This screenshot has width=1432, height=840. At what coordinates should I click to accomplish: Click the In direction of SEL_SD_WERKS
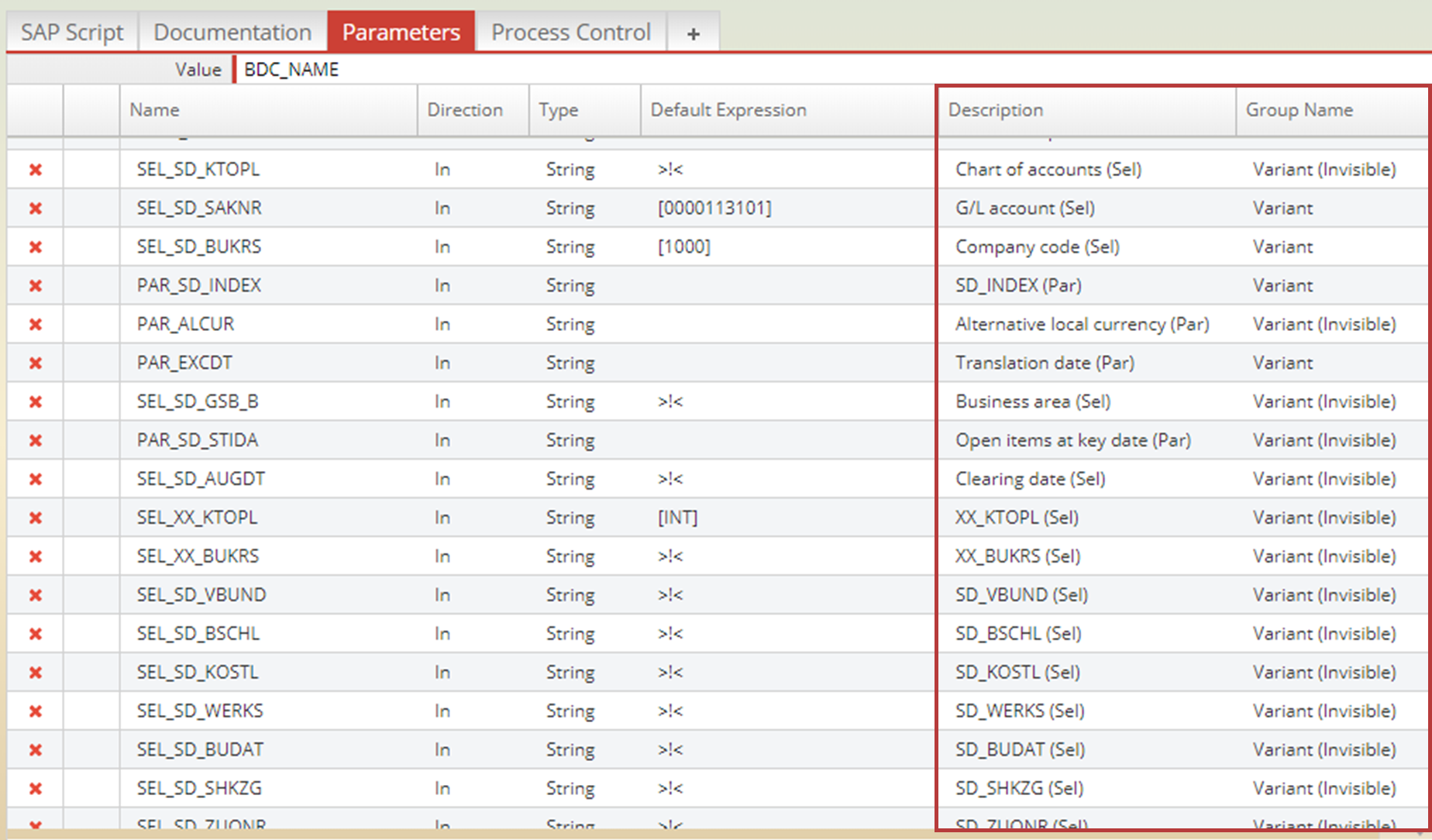(x=442, y=712)
